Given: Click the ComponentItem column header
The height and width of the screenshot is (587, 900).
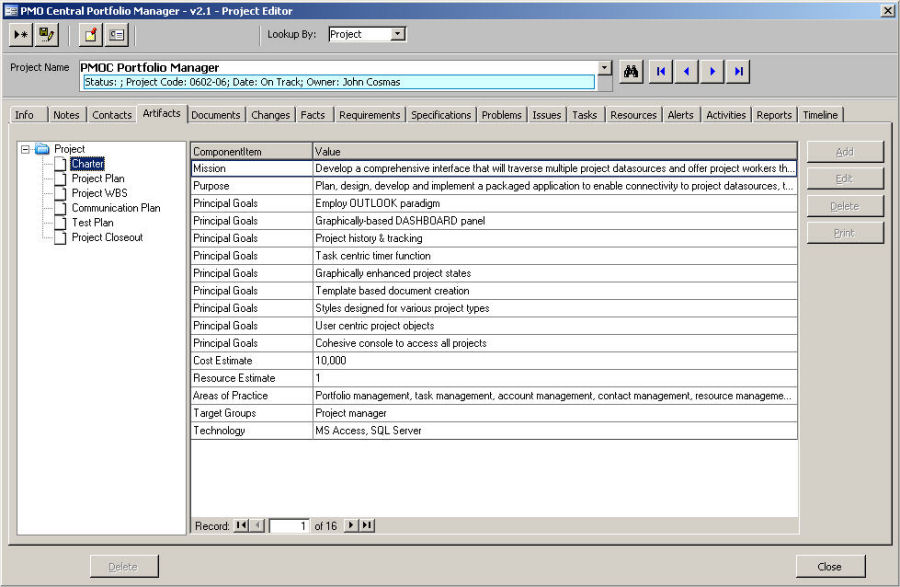Looking at the screenshot, I should pyautogui.click(x=252, y=151).
